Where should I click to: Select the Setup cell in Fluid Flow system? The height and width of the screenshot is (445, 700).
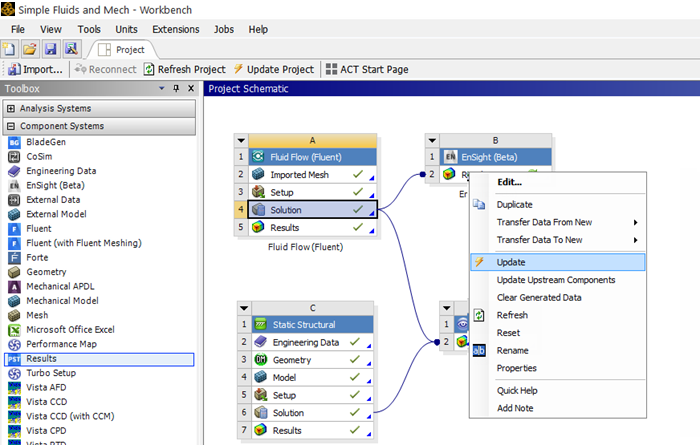312,192
